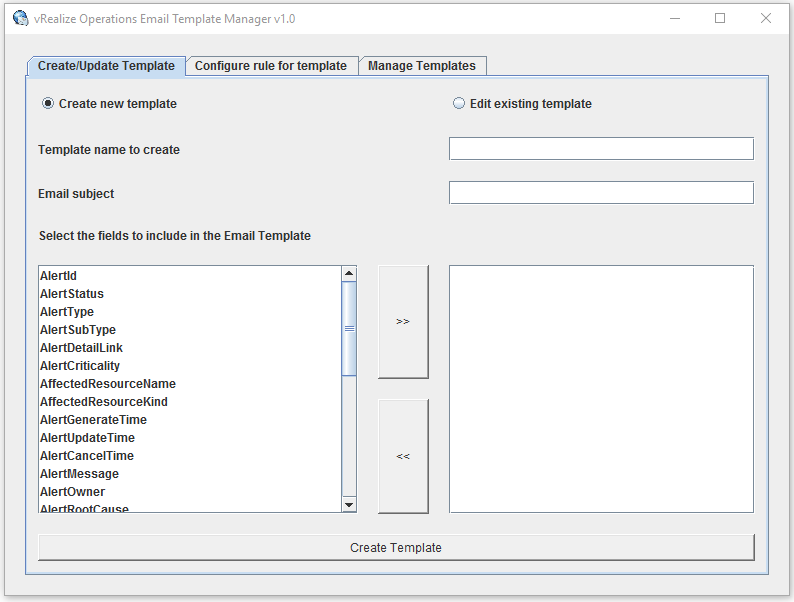Click the Create Template button
Screen dimensions: 794x602
point(396,548)
